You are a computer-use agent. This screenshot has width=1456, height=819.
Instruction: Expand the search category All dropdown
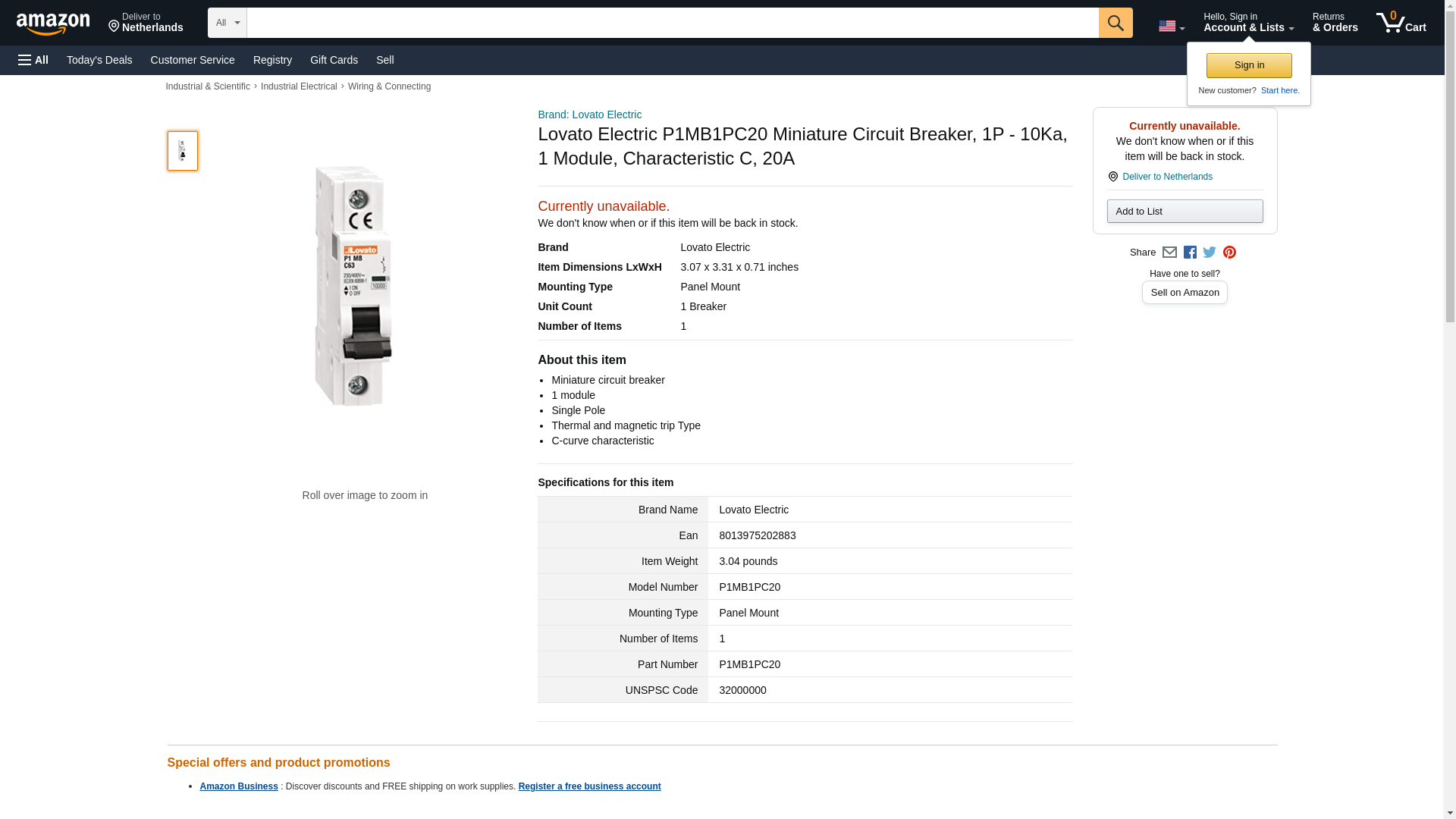[227, 23]
